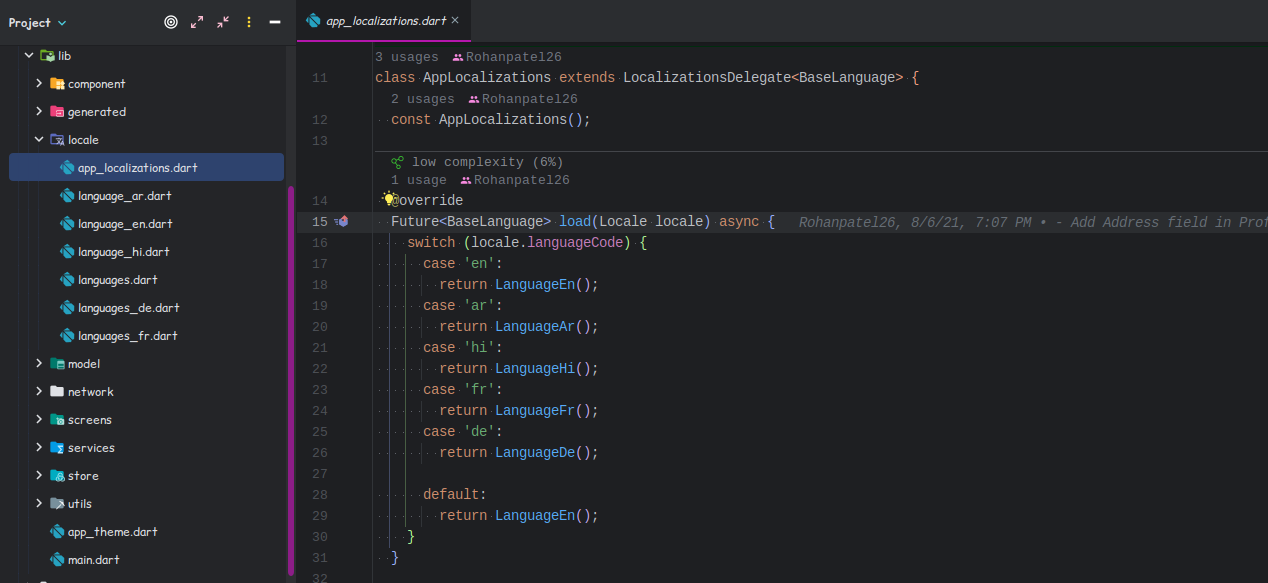The height and width of the screenshot is (583, 1268).
Task: Click the complexity graph icon
Action: [x=397, y=162]
